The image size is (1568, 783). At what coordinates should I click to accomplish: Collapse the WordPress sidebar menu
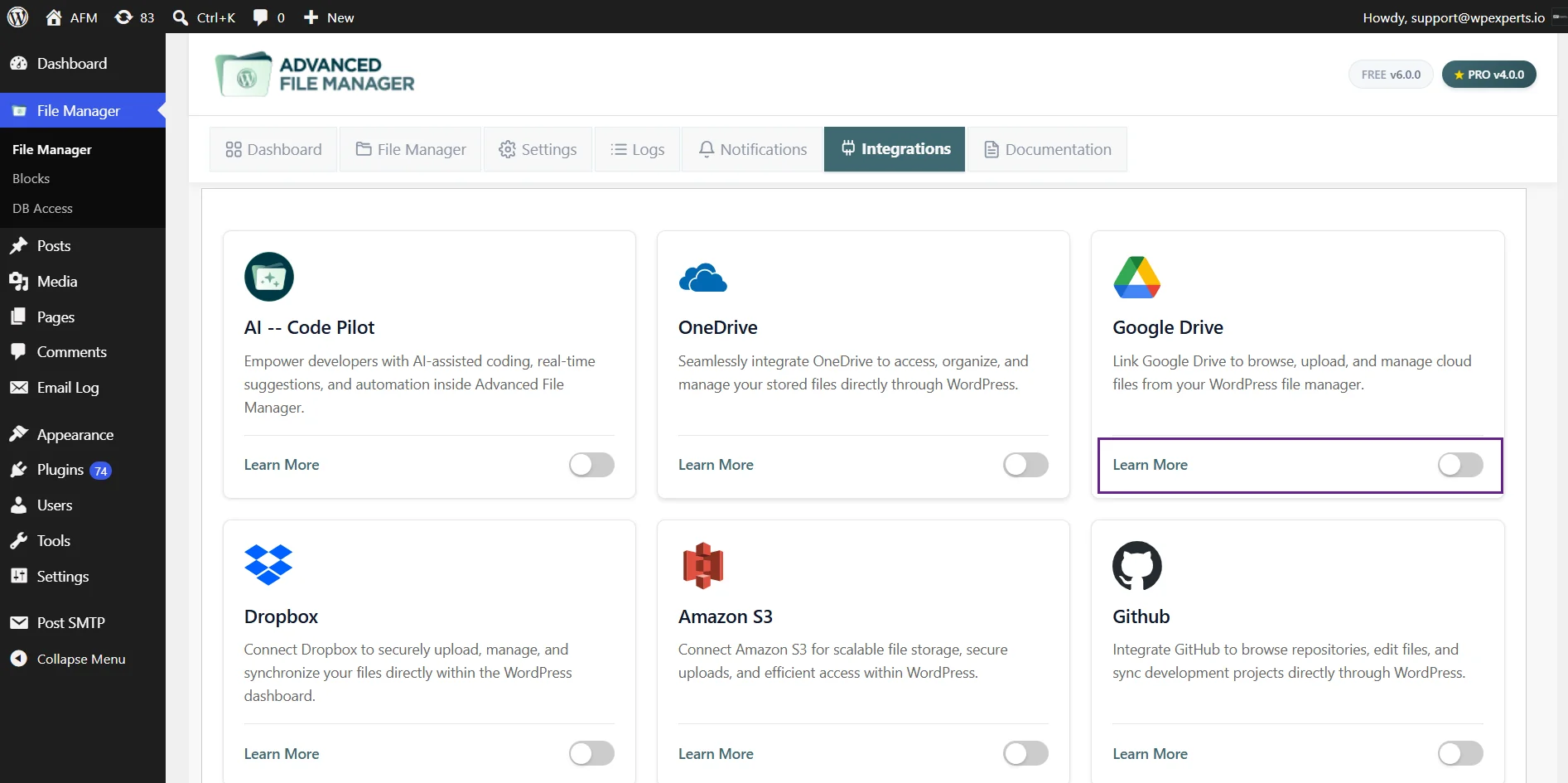(83, 660)
